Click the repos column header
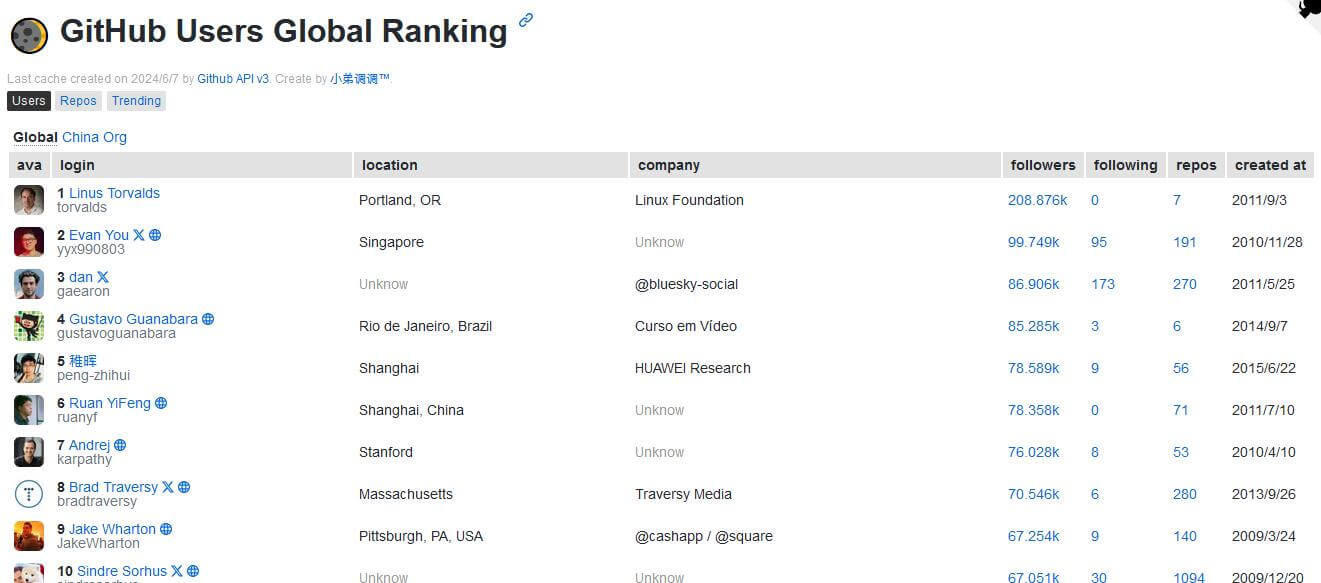The height and width of the screenshot is (583, 1321). click(1196, 165)
